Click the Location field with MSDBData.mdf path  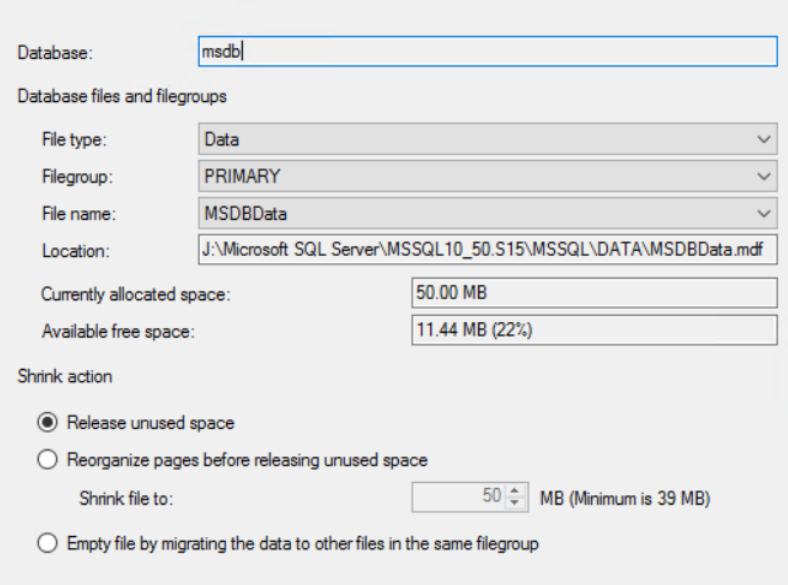[x=487, y=249]
